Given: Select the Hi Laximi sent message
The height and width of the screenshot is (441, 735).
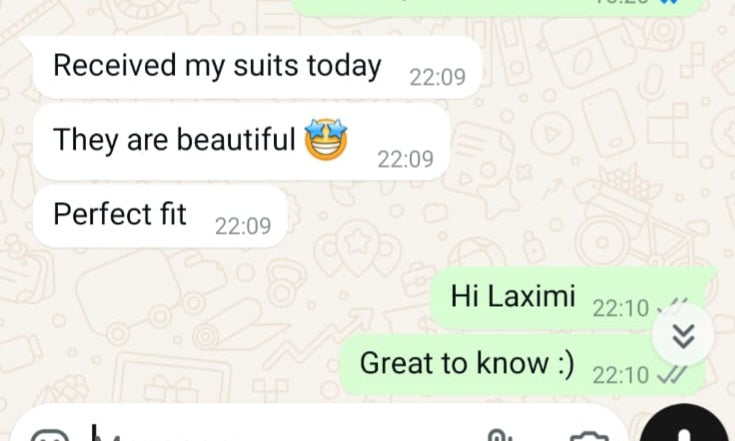Looking at the screenshot, I should [x=572, y=298].
